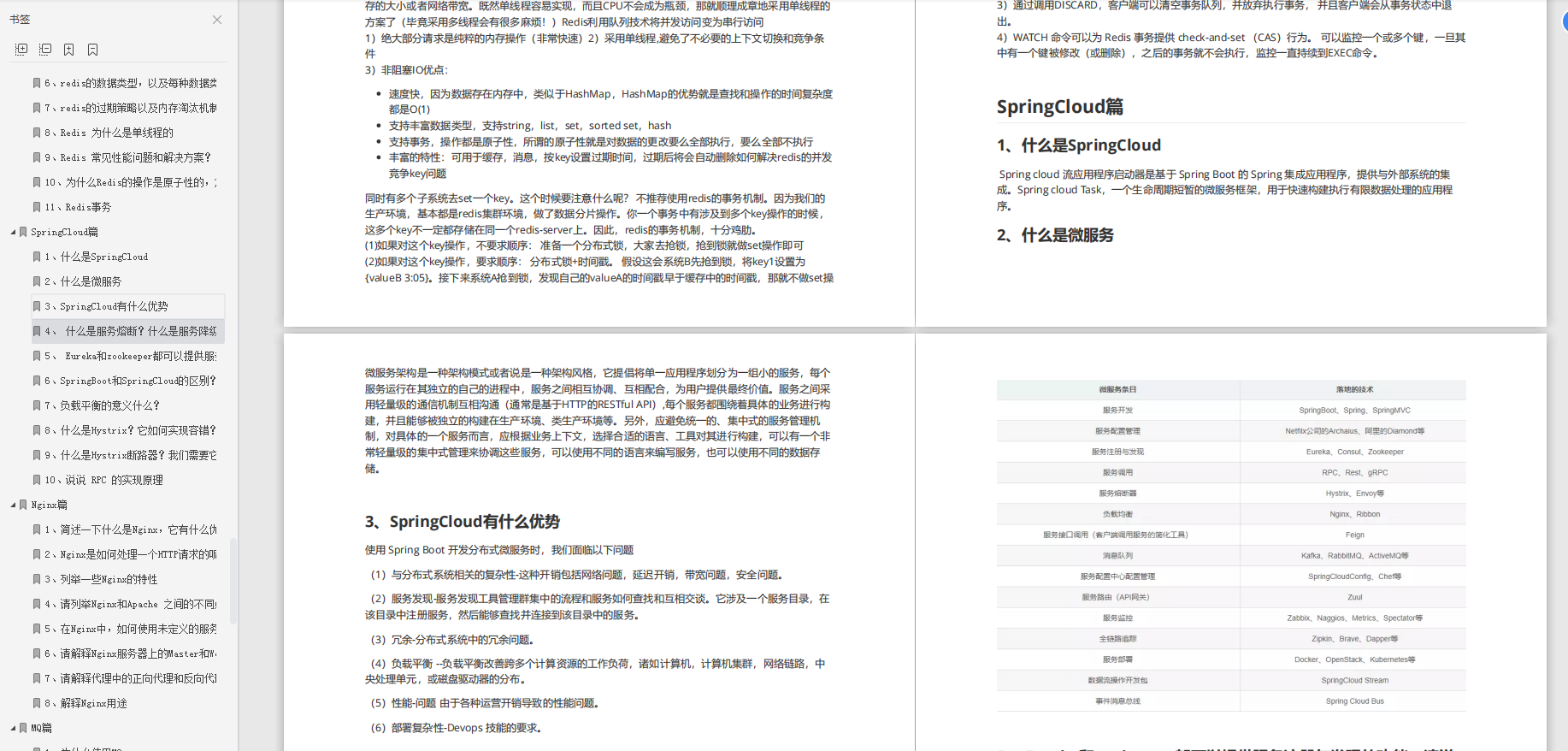This screenshot has width=1568, height=751.
Task: Click table cell Nginx、Ribbon
Action: point(1354,514)
